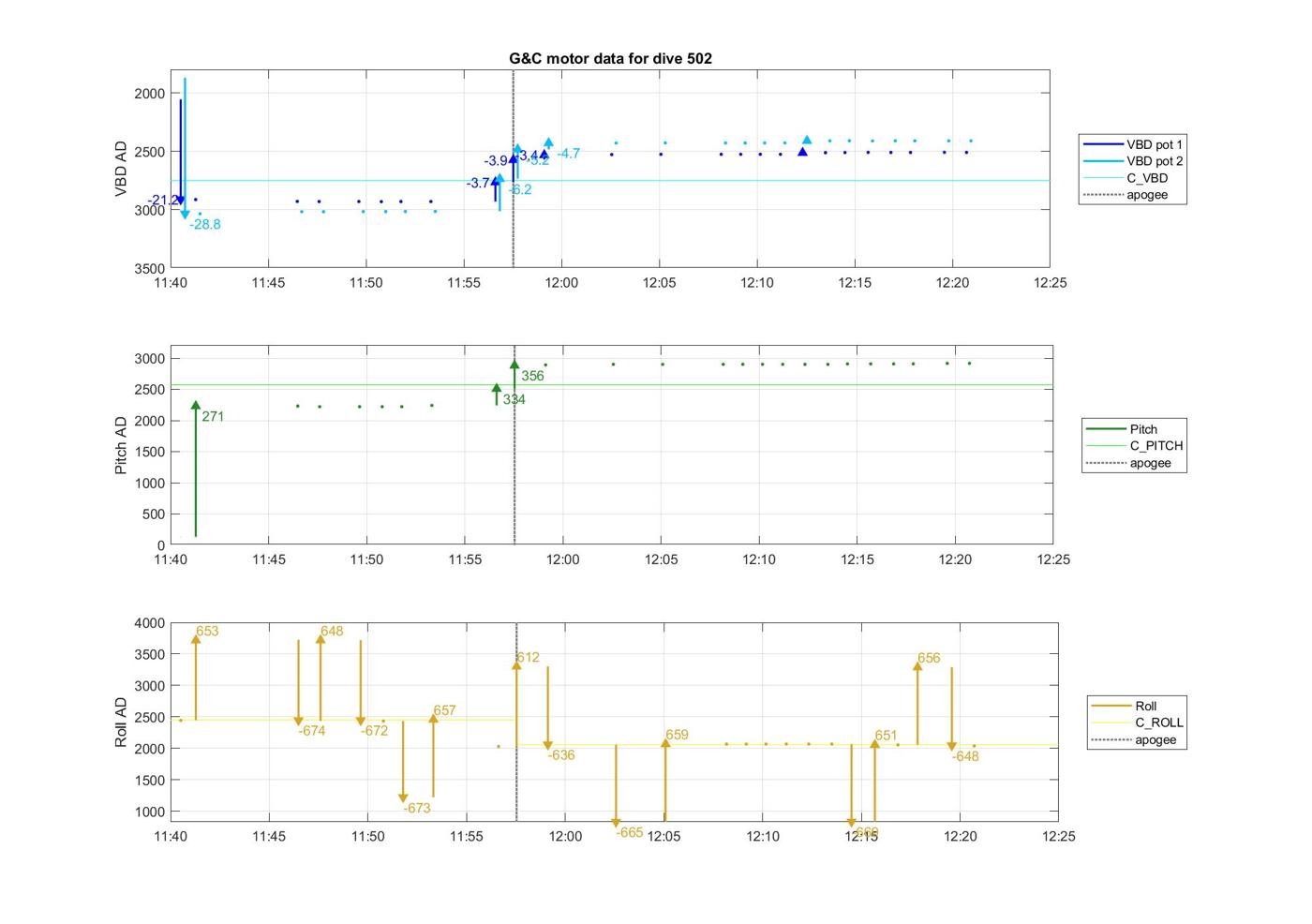This screenshot has height=924, width=1312.
Task: Click the 'VBD AD' y-axis label
Action: coord(121,169)
